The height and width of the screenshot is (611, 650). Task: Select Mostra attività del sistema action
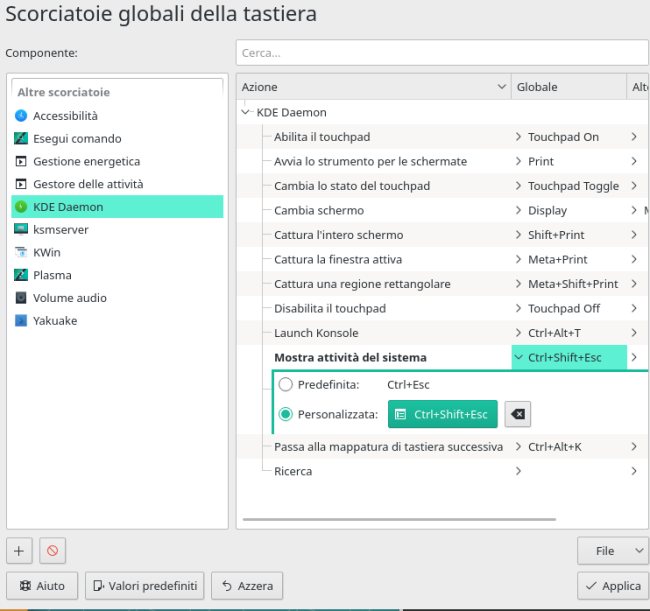pyautogui.click(x=350, y=357)
